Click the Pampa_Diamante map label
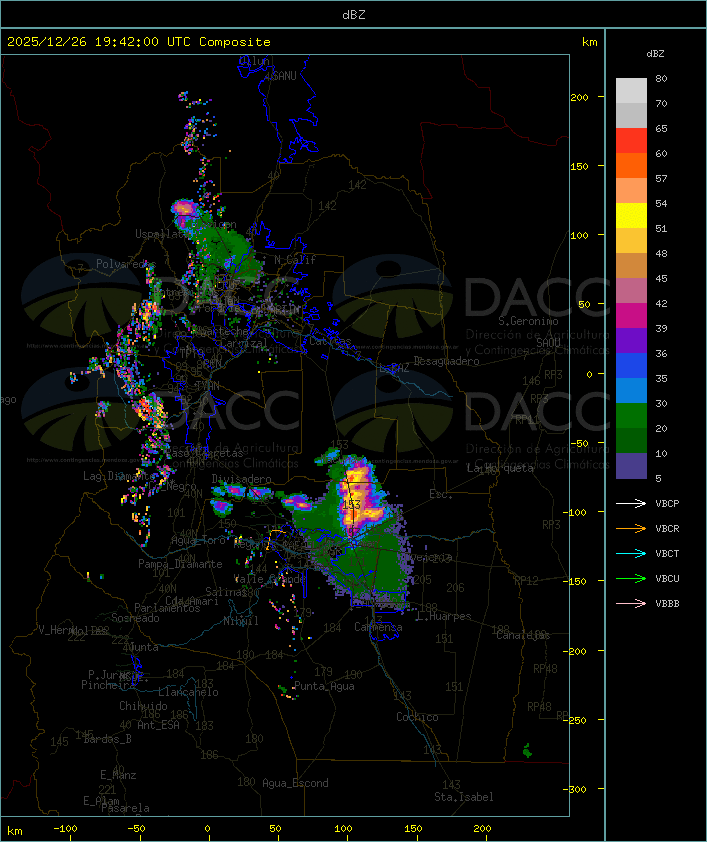Viewport: 707px width, 842px height. 180,564
